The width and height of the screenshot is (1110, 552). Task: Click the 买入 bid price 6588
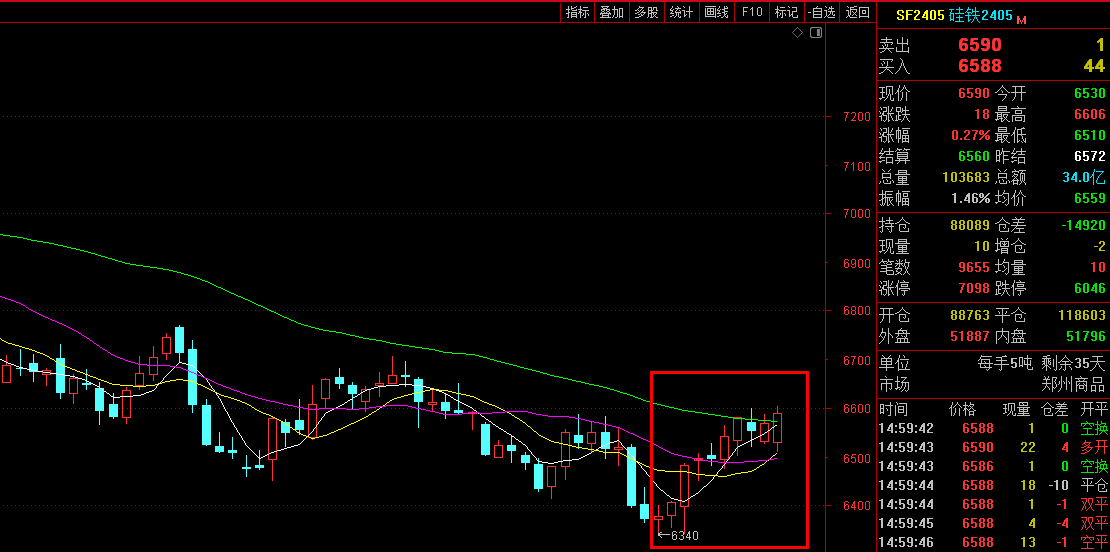[x=979, y=66]
